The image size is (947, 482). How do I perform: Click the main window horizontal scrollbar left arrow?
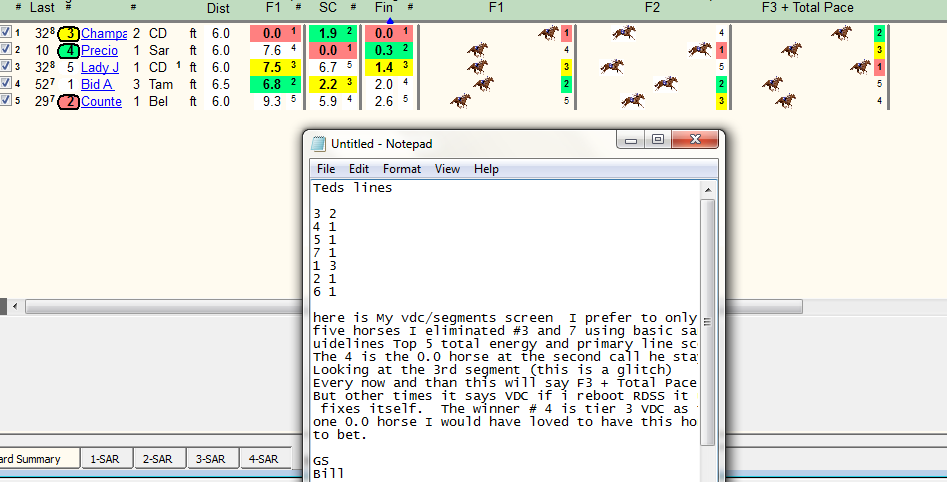click(15, 306)
